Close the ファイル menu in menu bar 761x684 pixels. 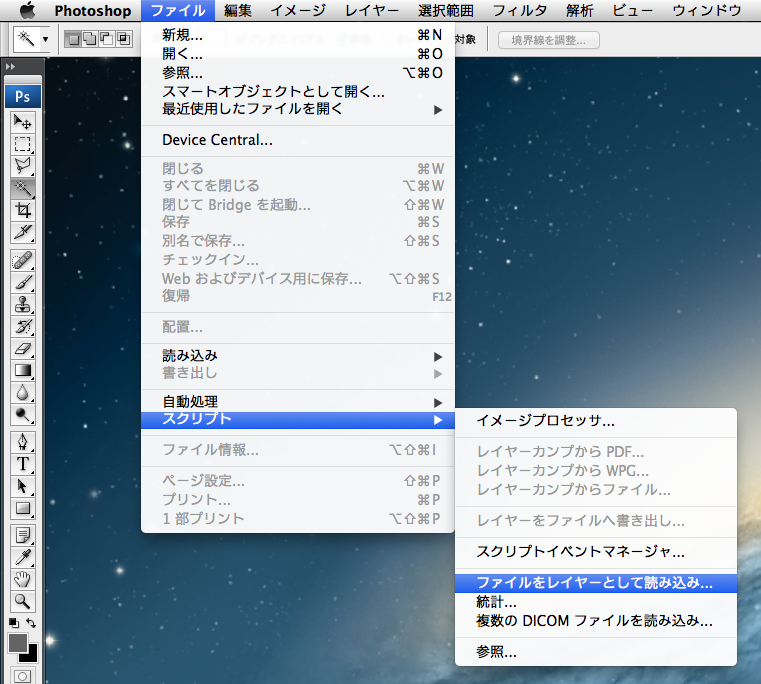pyautogui.click(x=178, y=11)
